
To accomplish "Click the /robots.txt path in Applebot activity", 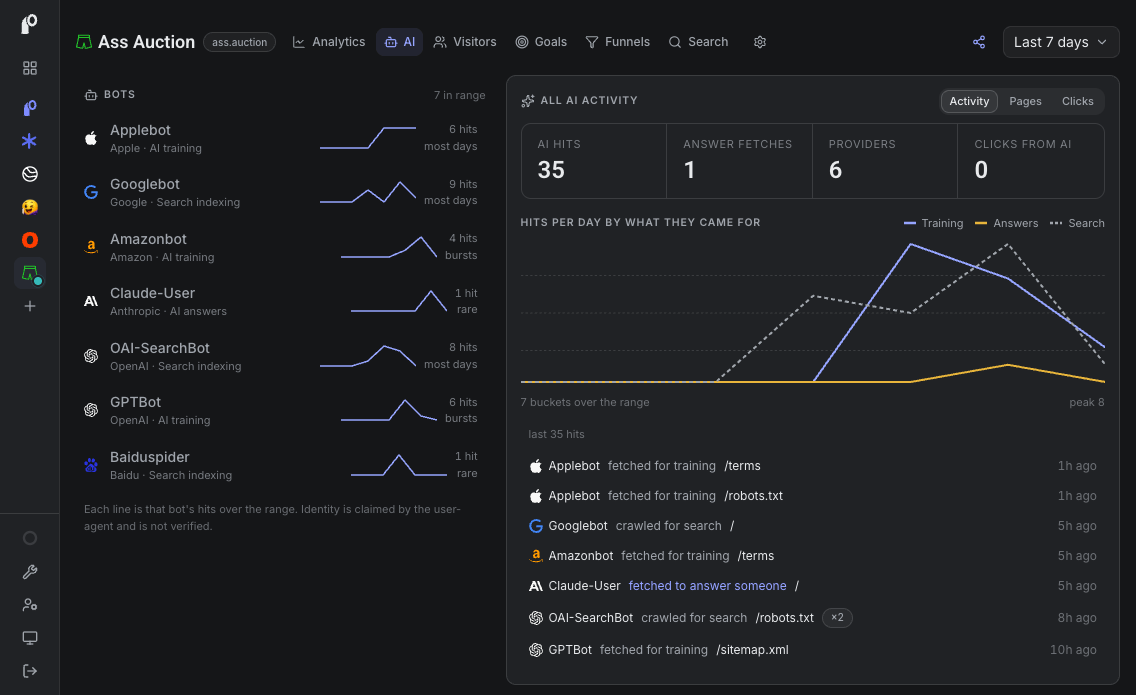I will coord(753,496).
